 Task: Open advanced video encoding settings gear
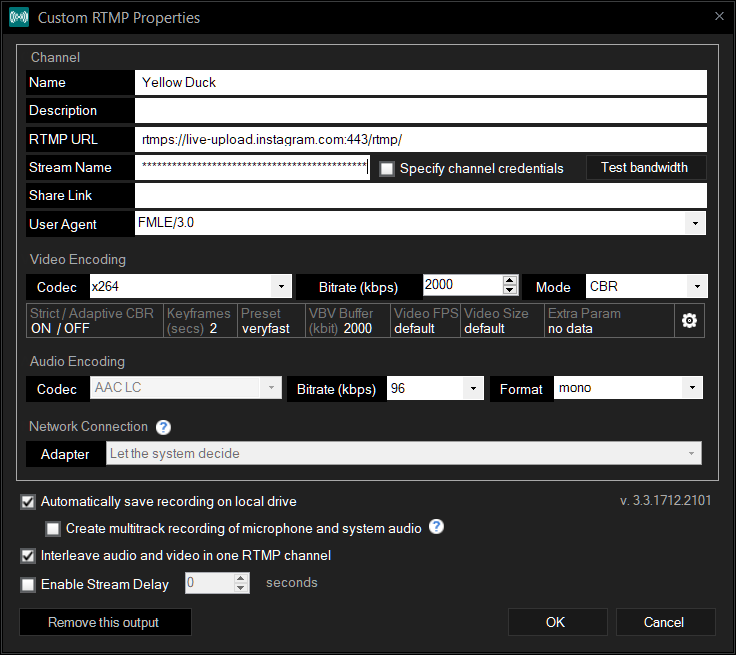point(689,321)
